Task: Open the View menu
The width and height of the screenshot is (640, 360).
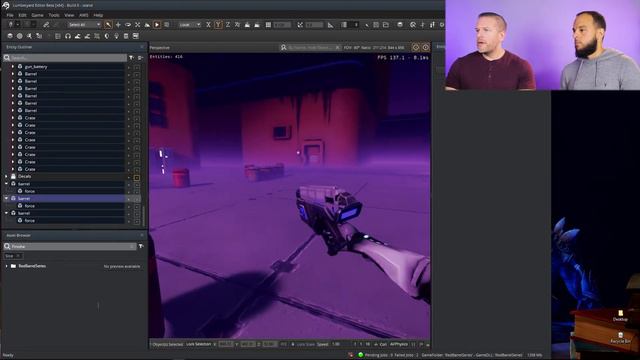Action: (x=69, y=15)
